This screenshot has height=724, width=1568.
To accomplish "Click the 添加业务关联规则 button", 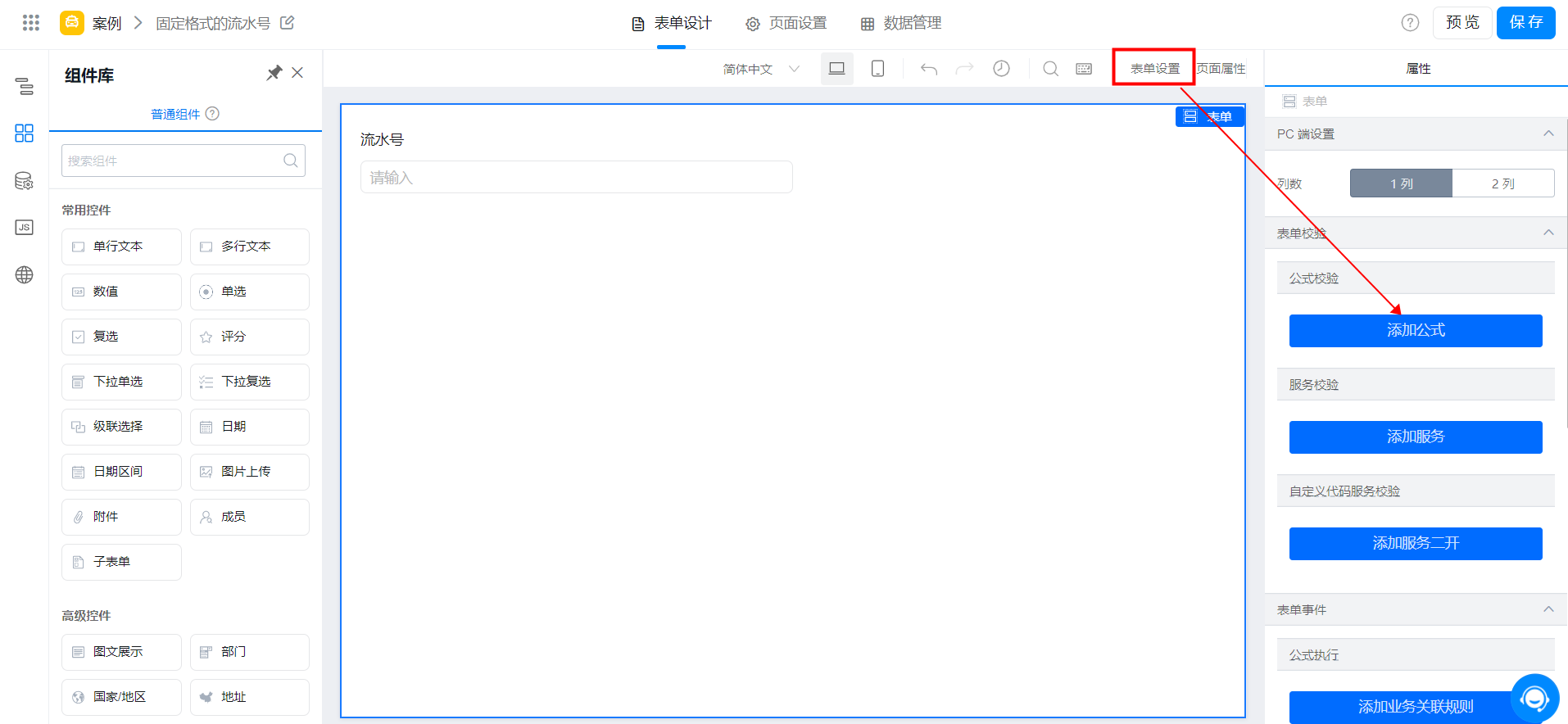I will click(x=1416, y=707).
